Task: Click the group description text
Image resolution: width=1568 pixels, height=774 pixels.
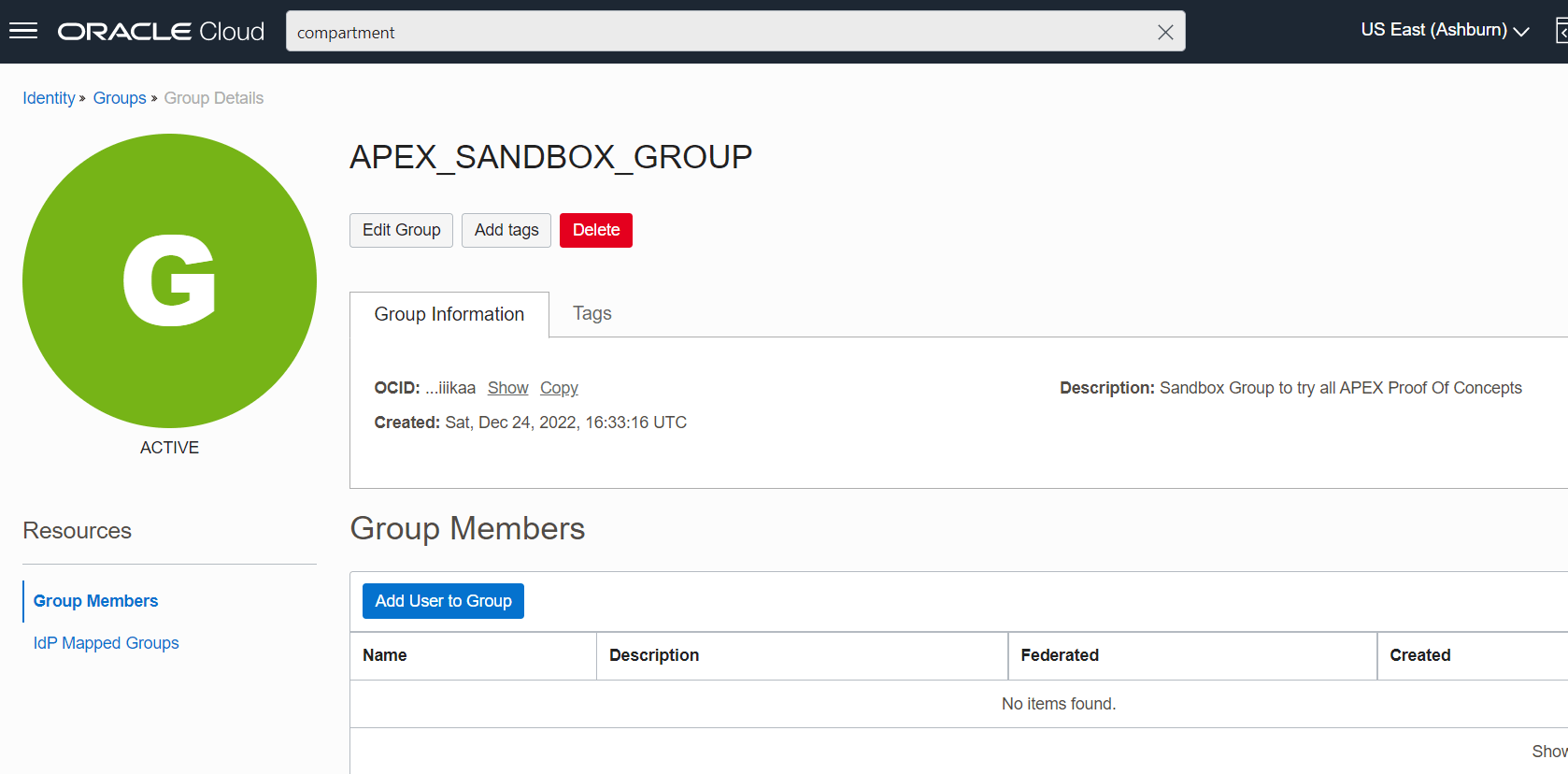Action: tap(1290, 388)
